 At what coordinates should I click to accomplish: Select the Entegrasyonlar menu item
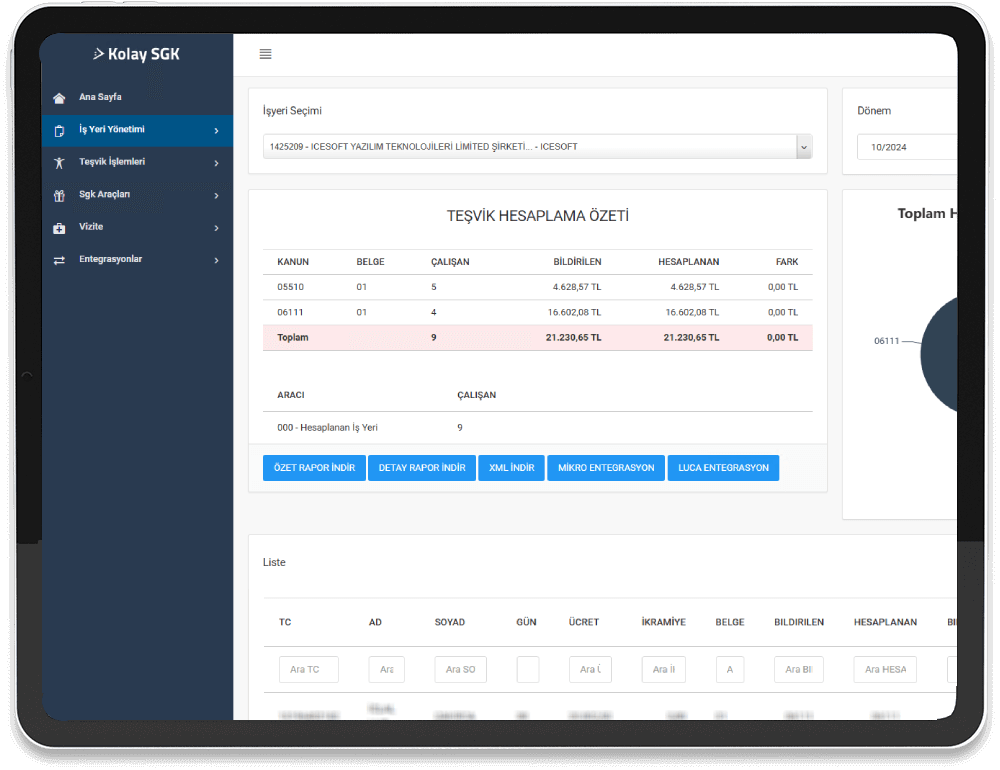click(x=110, y=260)
